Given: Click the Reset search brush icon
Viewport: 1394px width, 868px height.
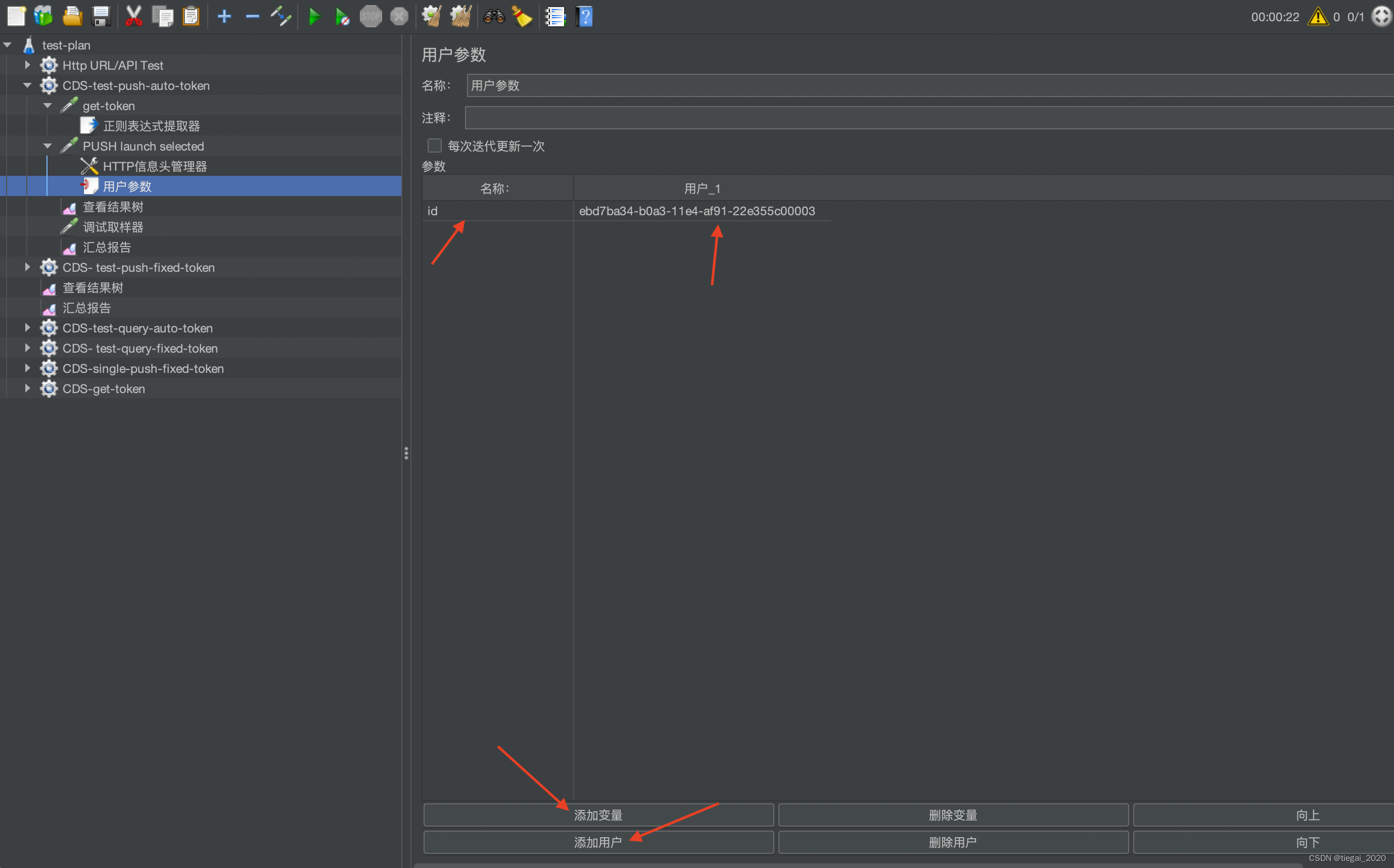Looking at the screenshot, I should click(x=522, y=16).
